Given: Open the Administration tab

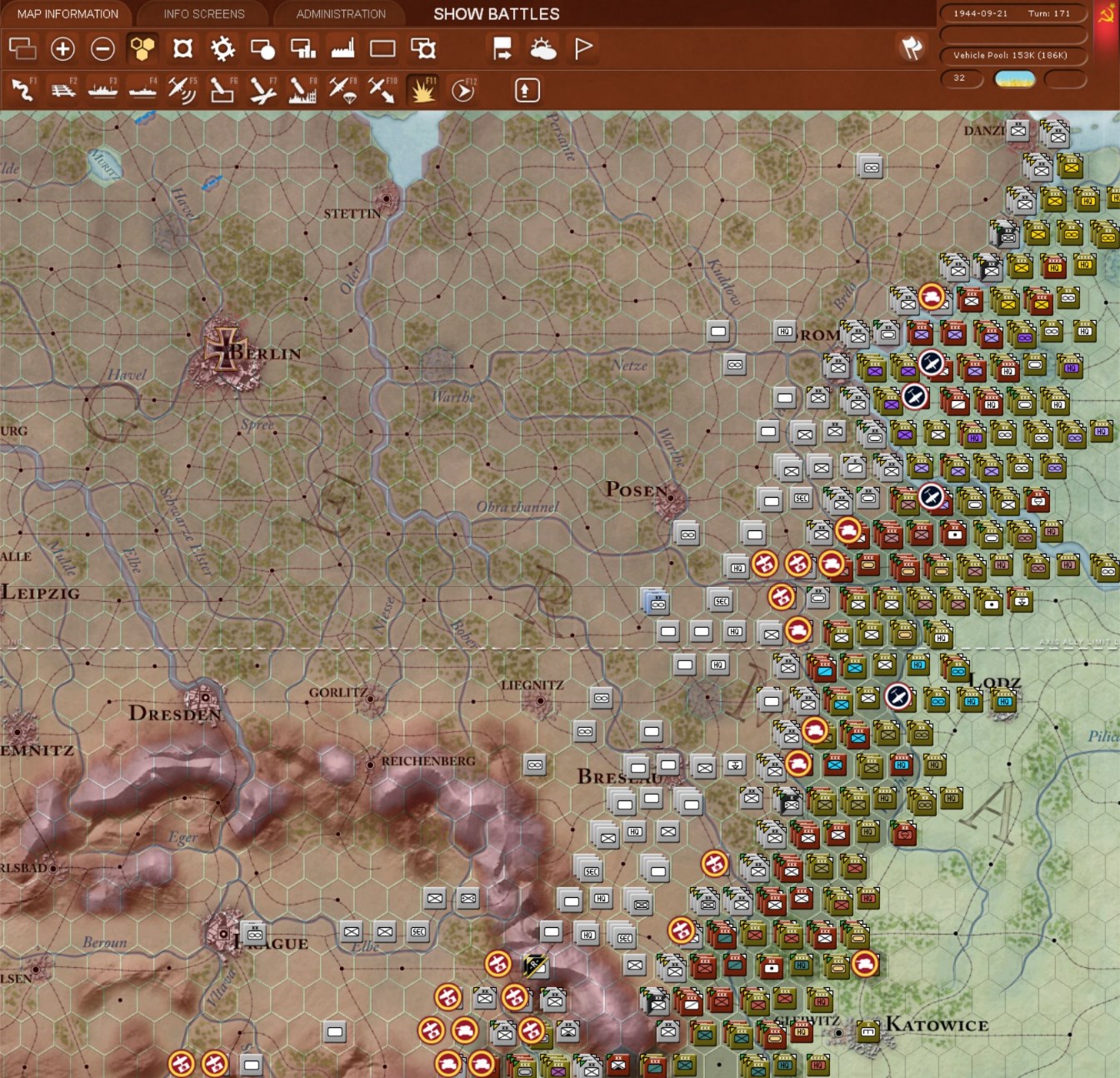Looking at the screenshot, I should (341, 14).
